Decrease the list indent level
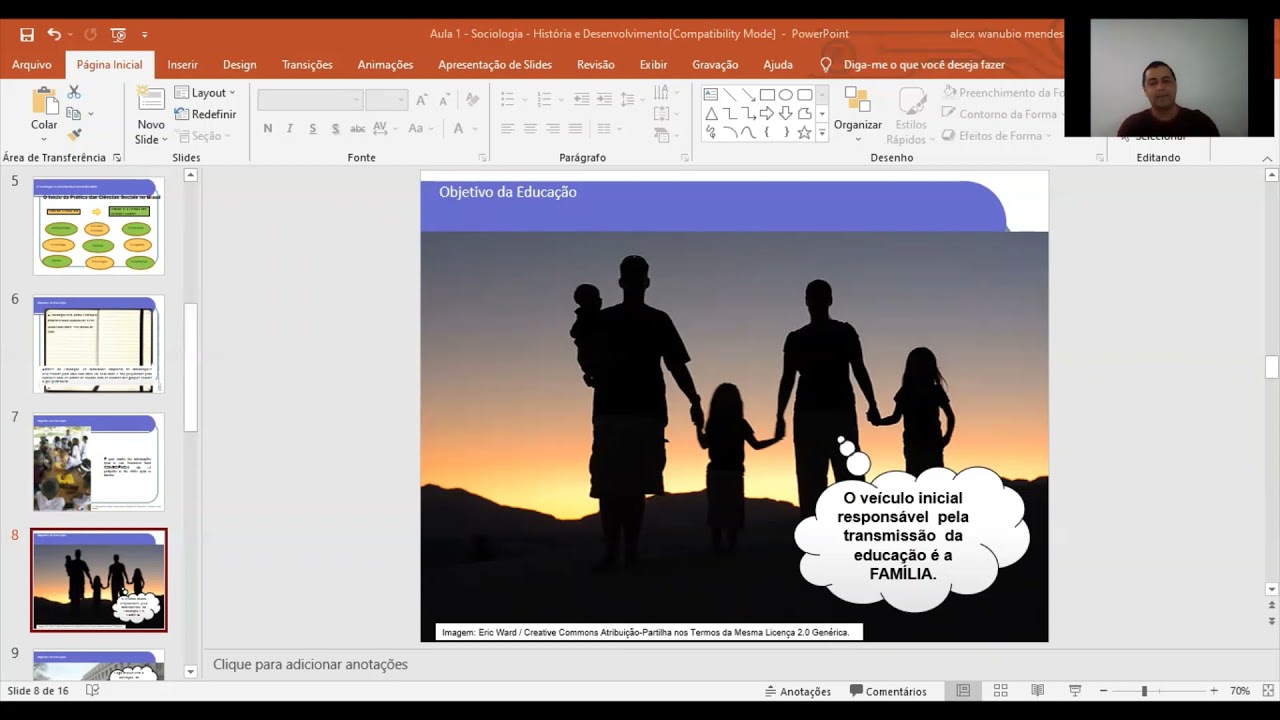 point(582,99)
